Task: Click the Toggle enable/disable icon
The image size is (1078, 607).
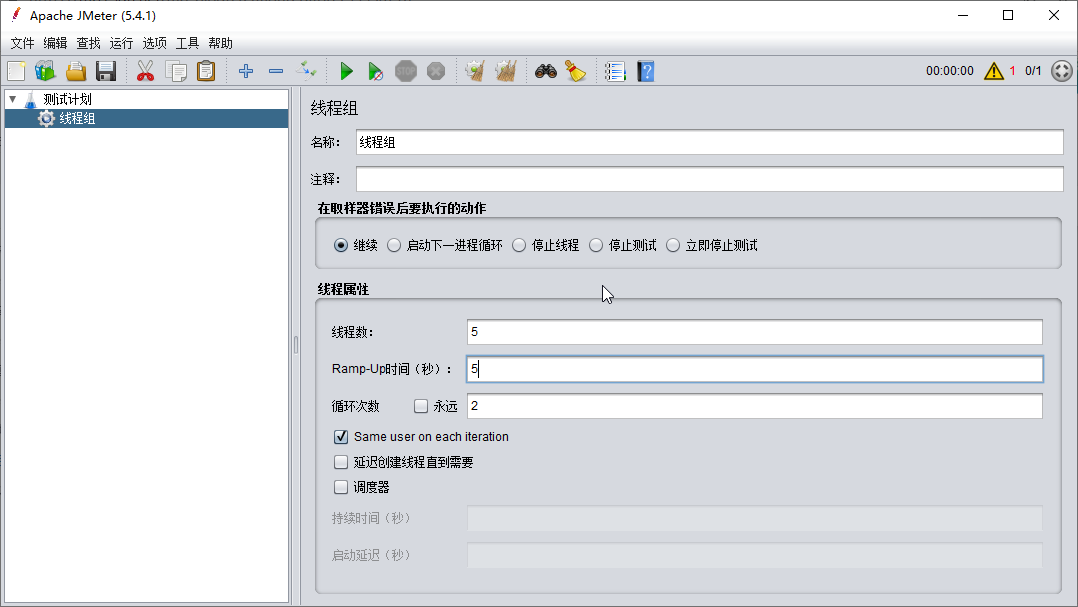Action: tap(306, 71)
